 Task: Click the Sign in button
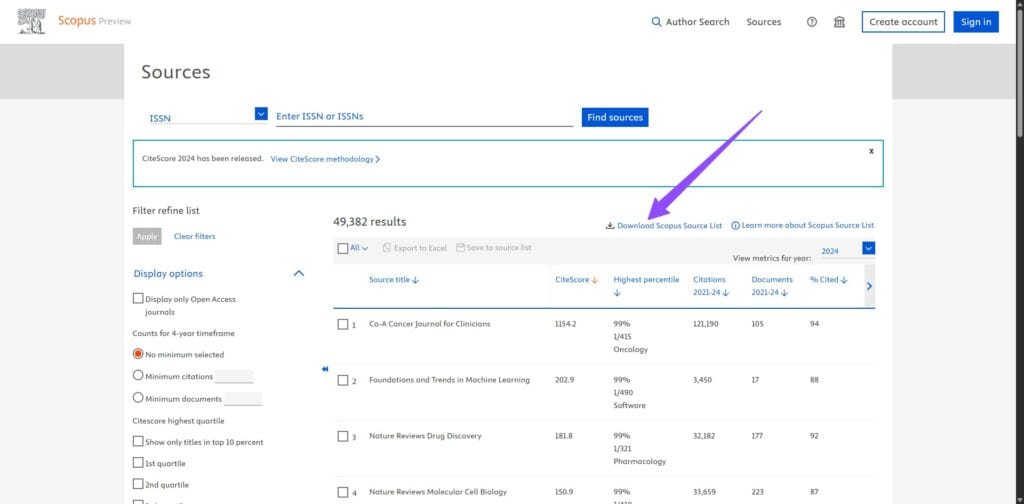click(976, 22)
